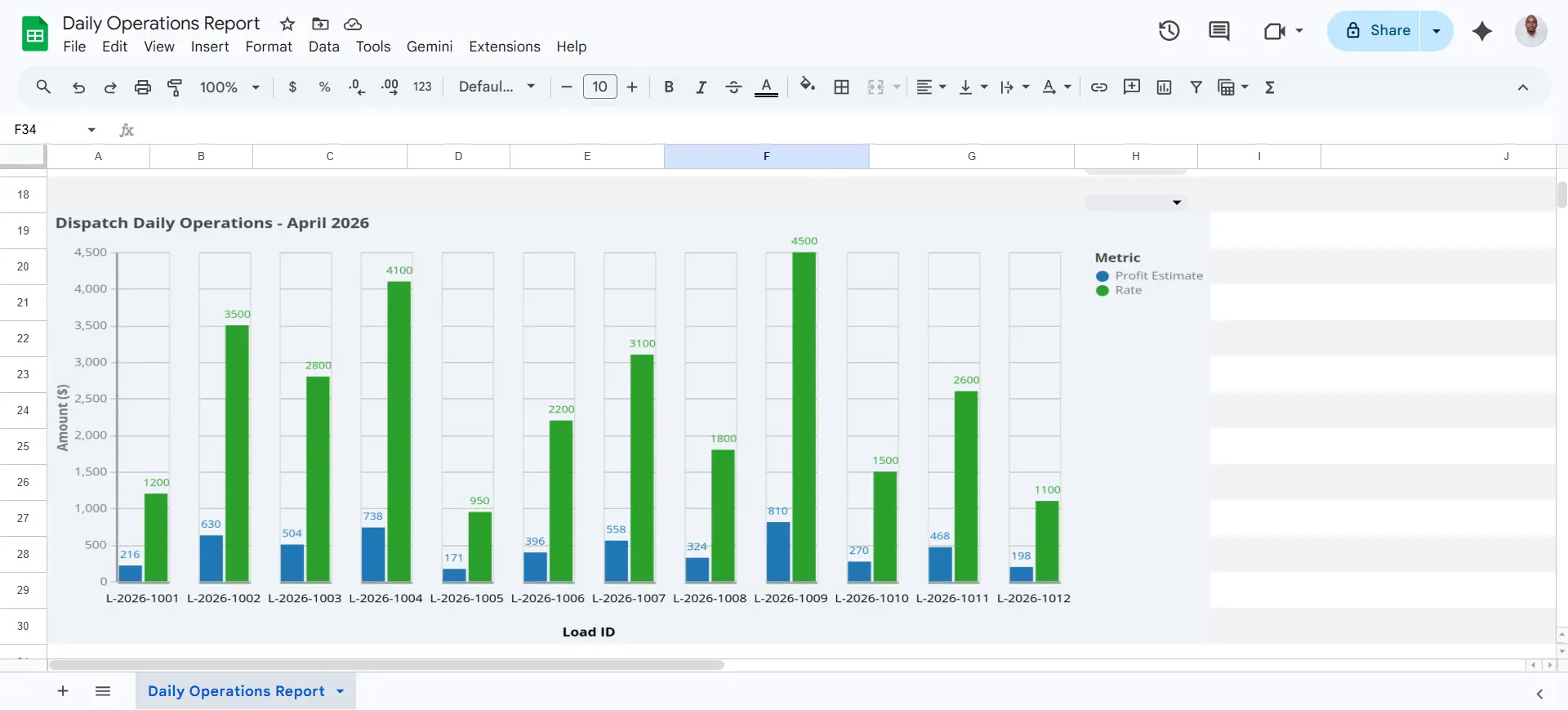Select the row 24 header
The width and height of the screenshot is (1568, 710).
coord(23,410)
